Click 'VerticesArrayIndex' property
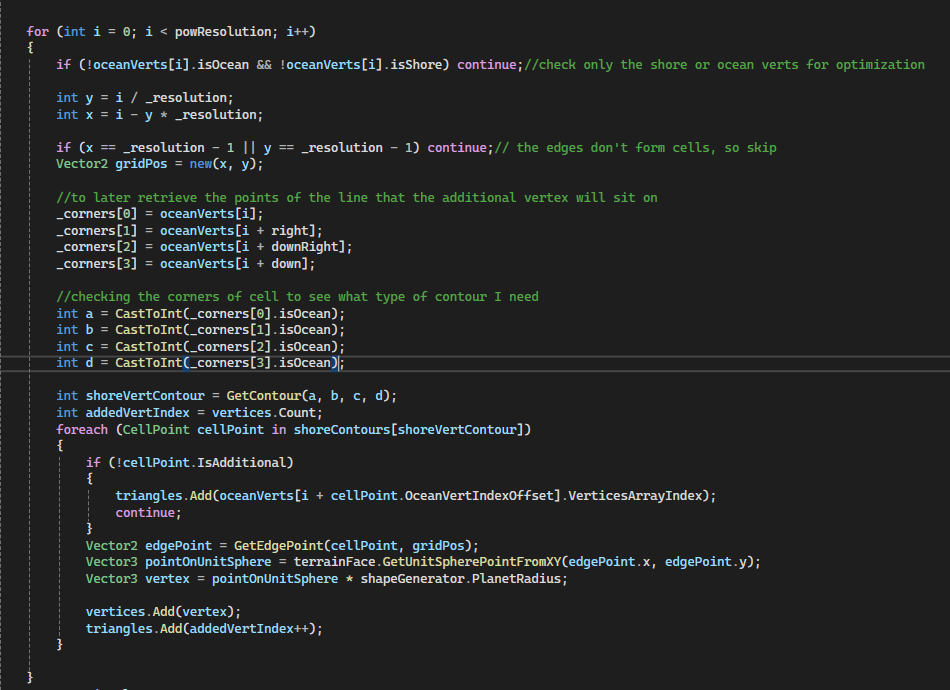Viewport: 950px width, 690px height. 634,496
